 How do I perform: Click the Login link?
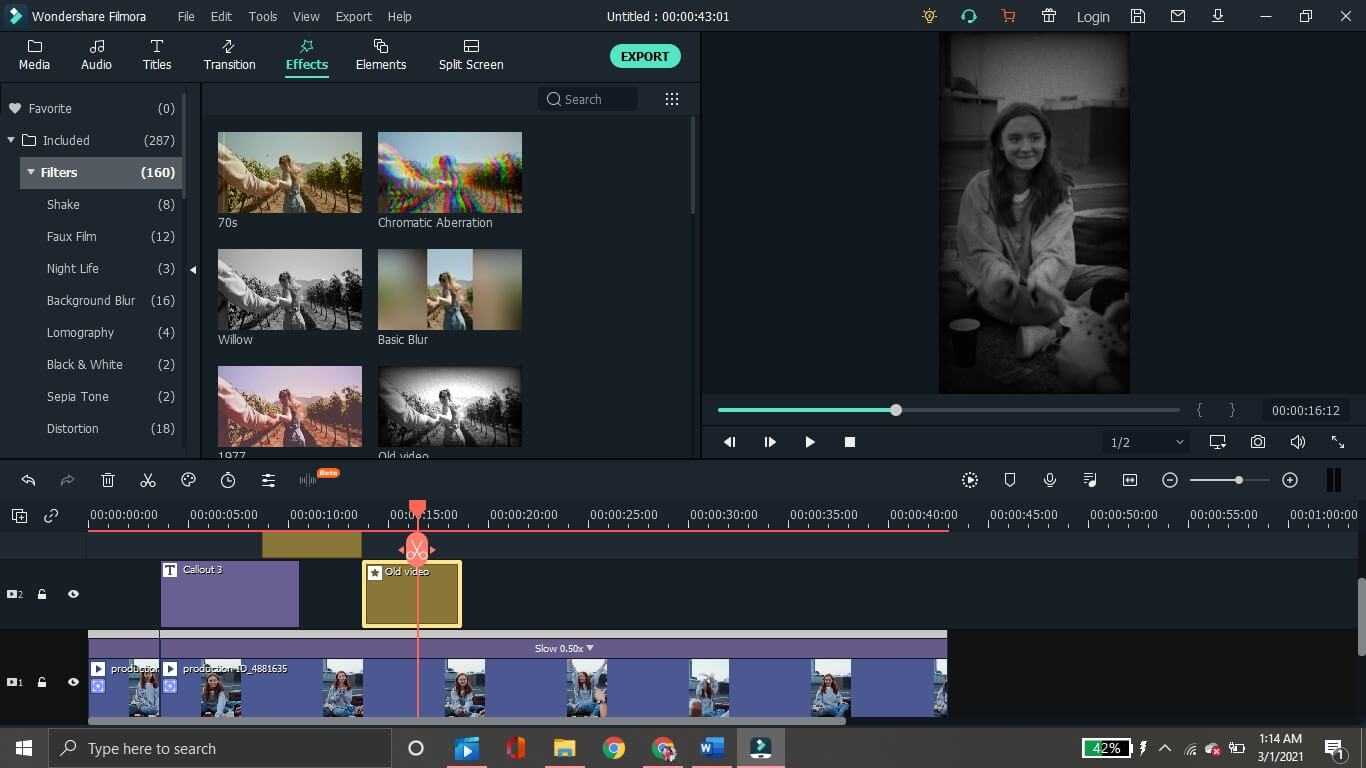click(x=1092, y=17)
